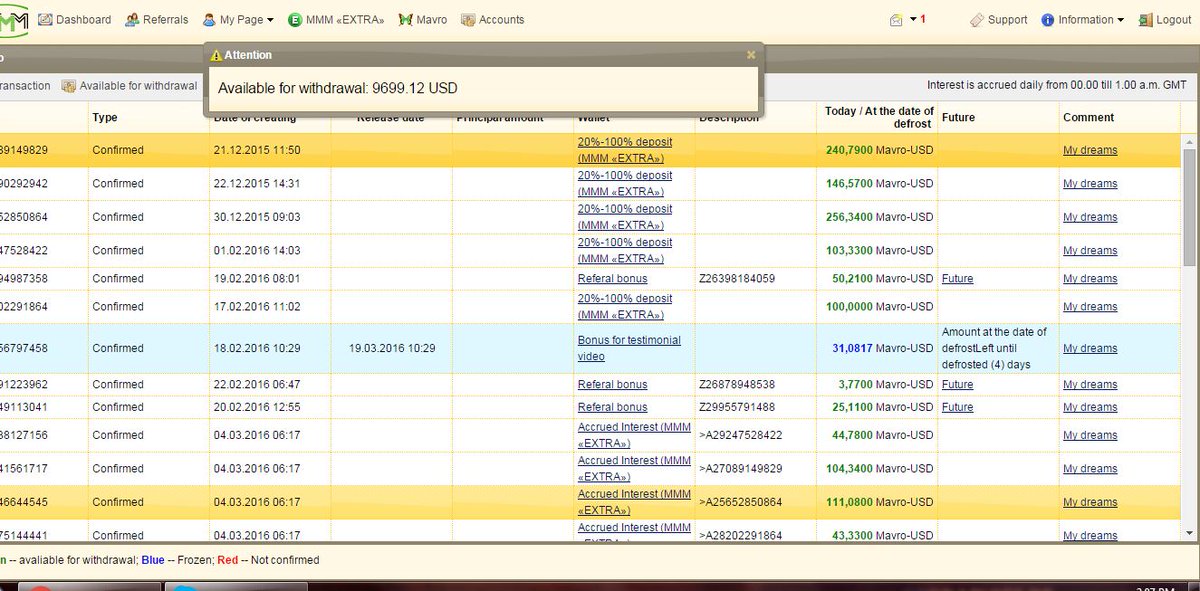The image size is (1200, 591).
Task: Click the description >A27089149829
Action: [740, 469]
